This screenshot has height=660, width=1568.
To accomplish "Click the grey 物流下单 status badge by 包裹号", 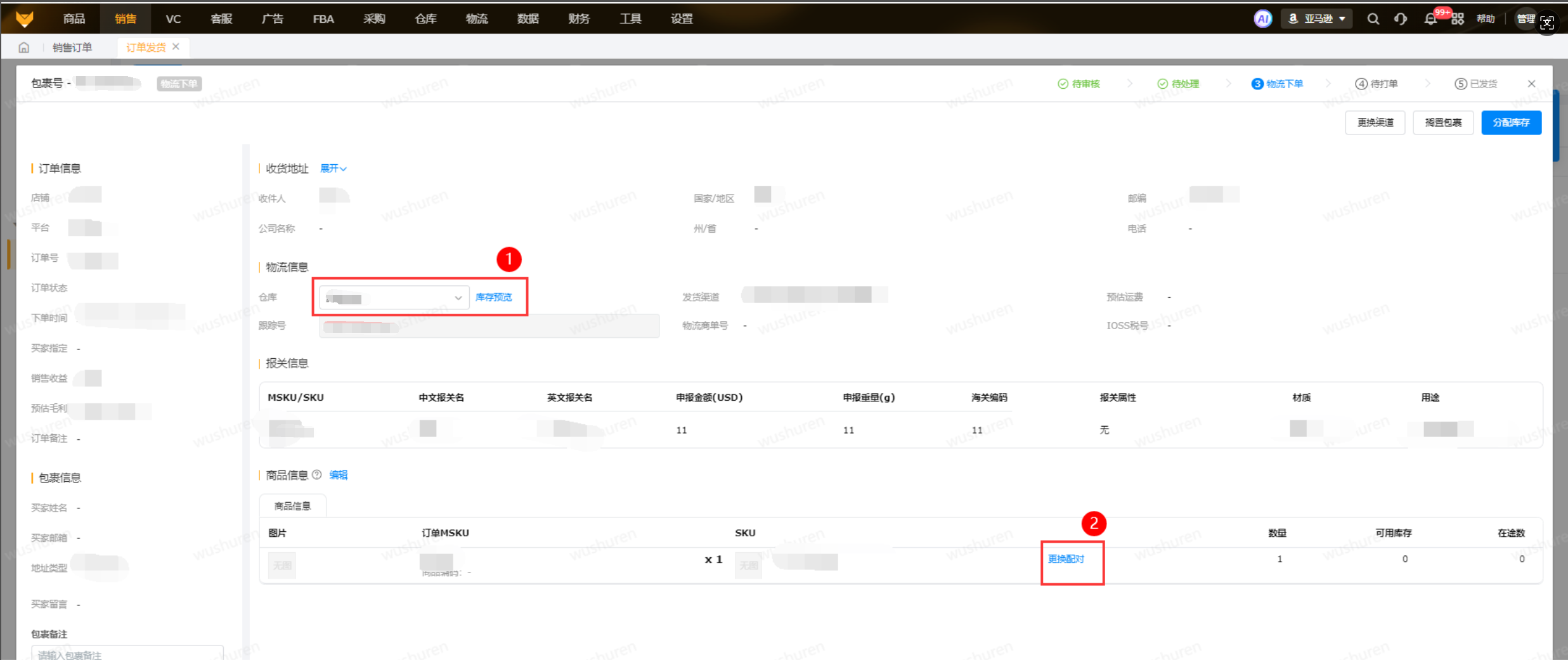I will [x=179, y=84].
